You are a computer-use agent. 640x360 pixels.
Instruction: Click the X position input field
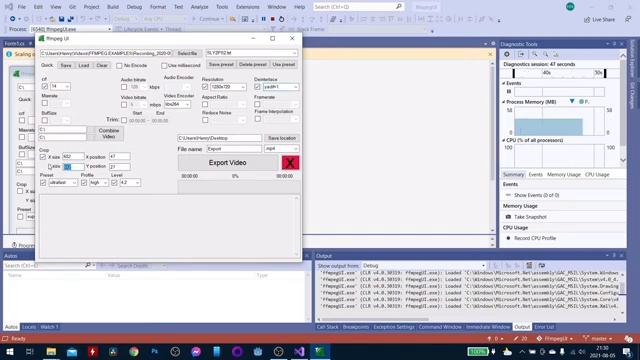[x=120, y=156]
